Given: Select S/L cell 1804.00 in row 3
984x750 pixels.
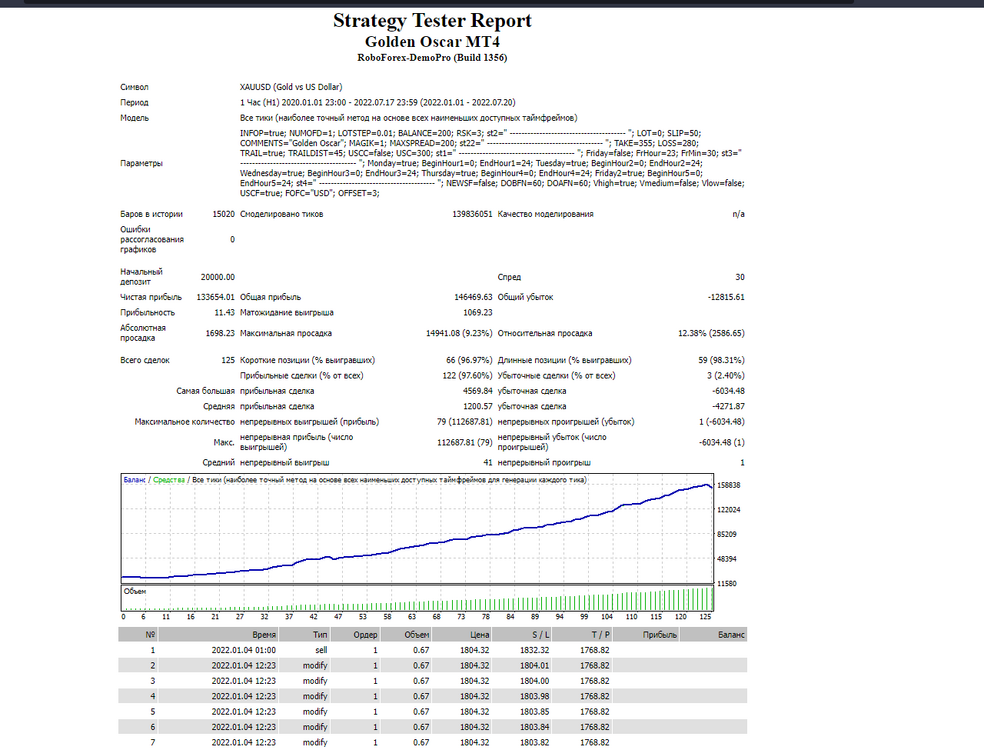Looking at the screenshot, I should coord(535,681).
